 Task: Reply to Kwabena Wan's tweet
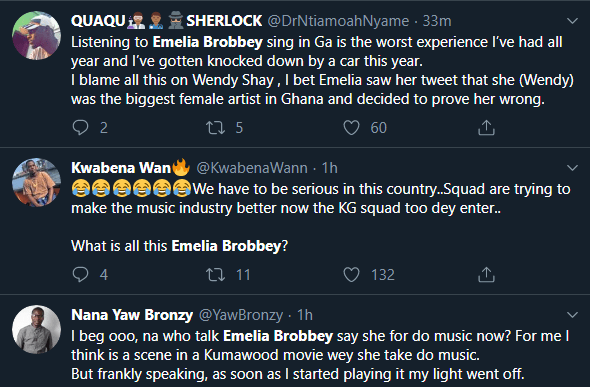pos(80,275)
